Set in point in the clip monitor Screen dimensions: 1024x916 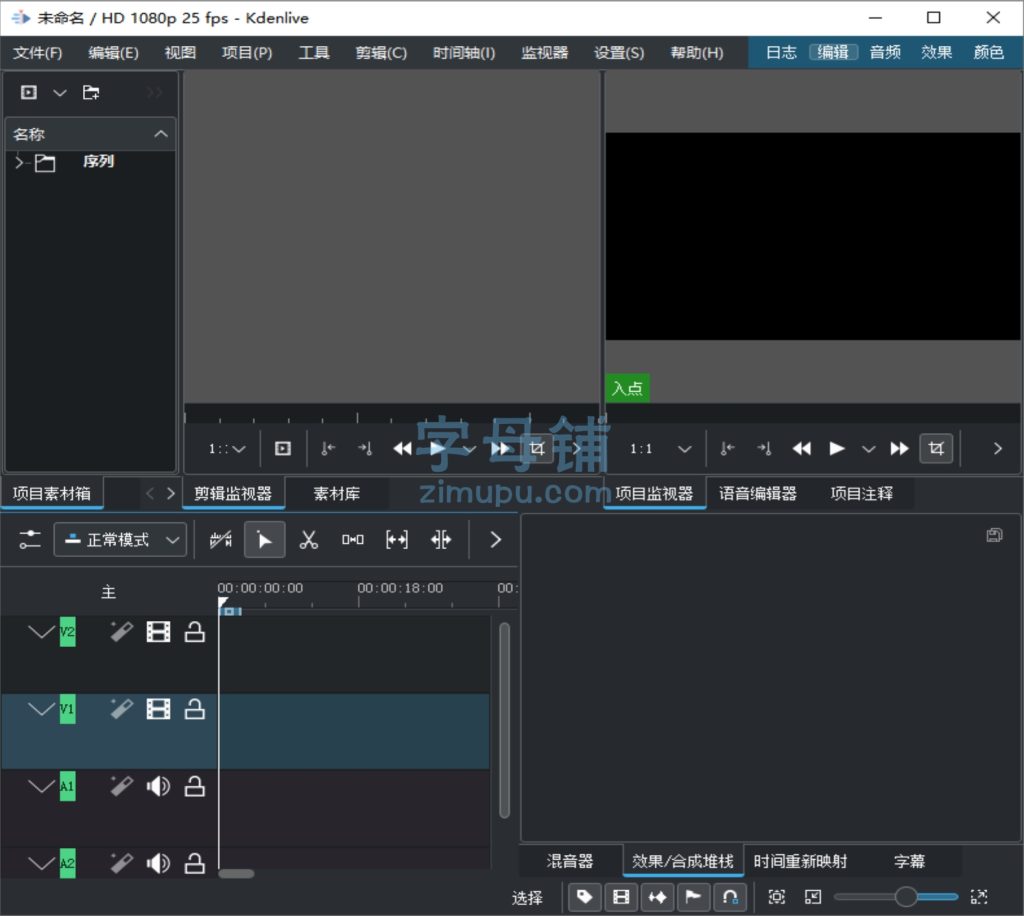tap(328, 449)
